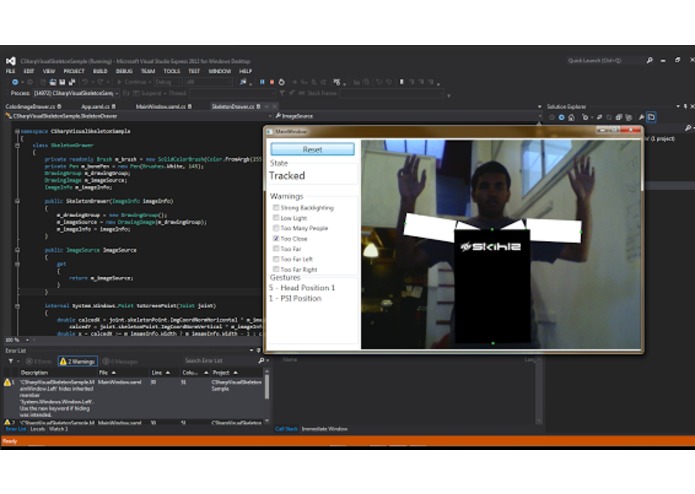
Task: Click the pin icon on Solution Explorer header
Action: tap(686, 106)
